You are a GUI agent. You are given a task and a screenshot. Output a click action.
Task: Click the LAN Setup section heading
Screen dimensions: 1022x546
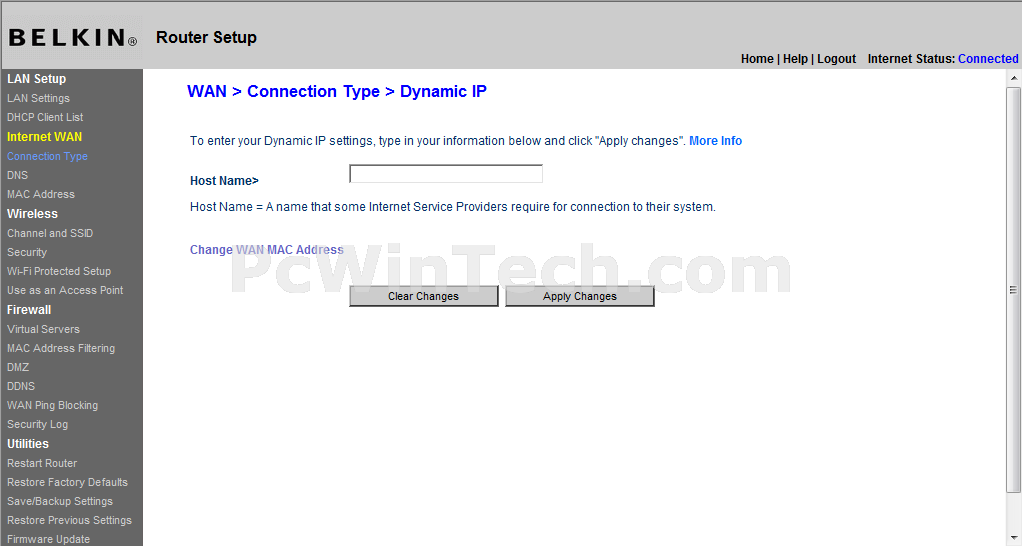36,79
